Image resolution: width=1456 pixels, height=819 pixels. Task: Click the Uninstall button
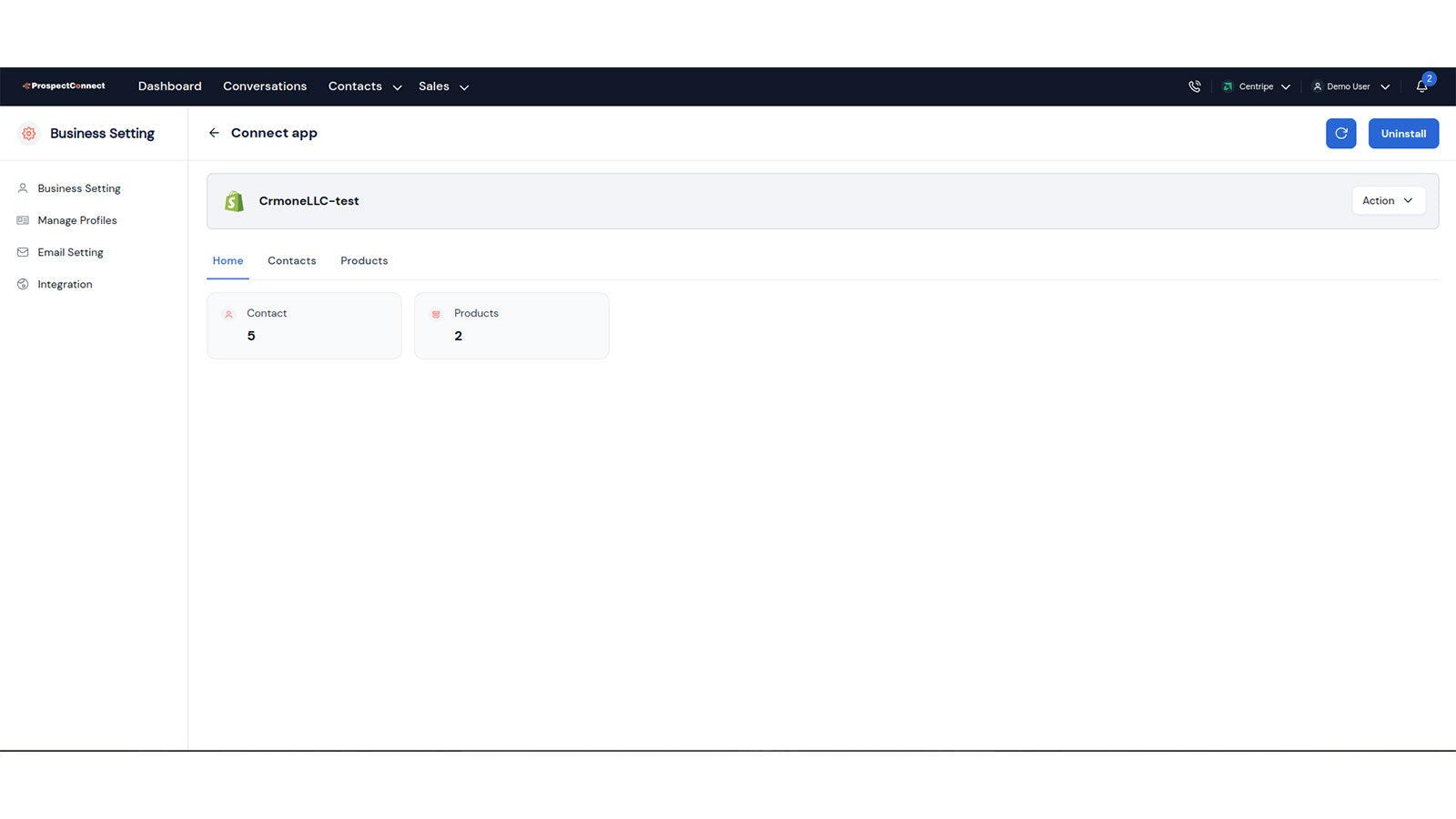1403,133
